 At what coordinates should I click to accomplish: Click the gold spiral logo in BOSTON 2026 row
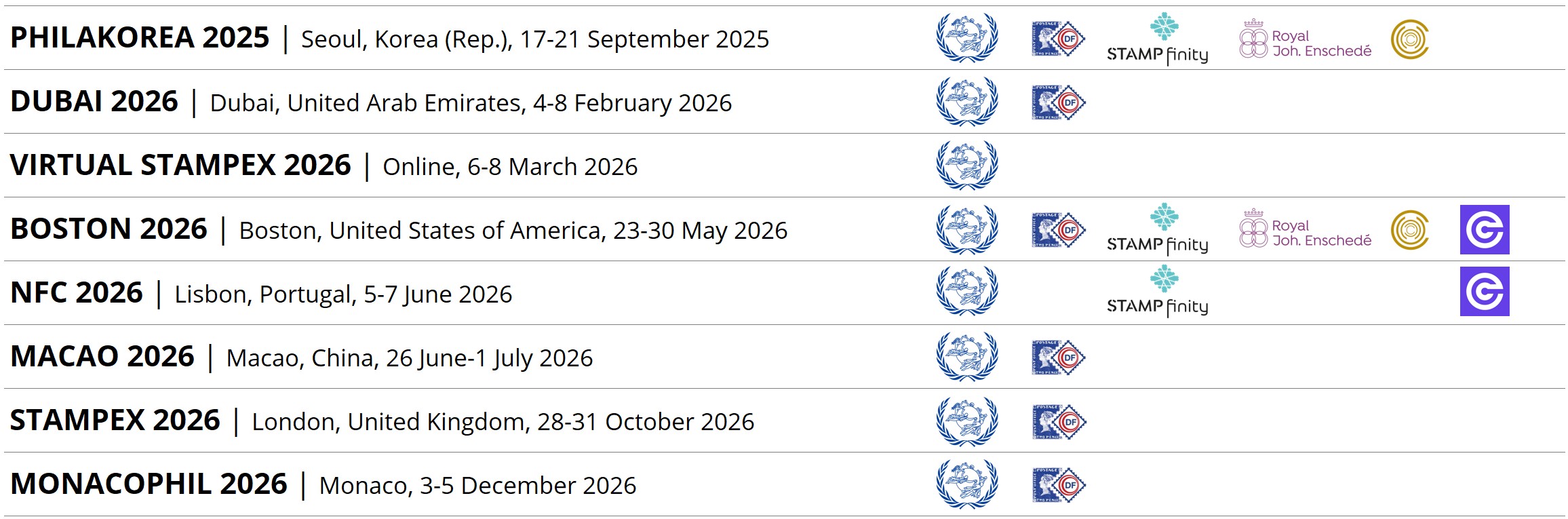coord(1410,230)
